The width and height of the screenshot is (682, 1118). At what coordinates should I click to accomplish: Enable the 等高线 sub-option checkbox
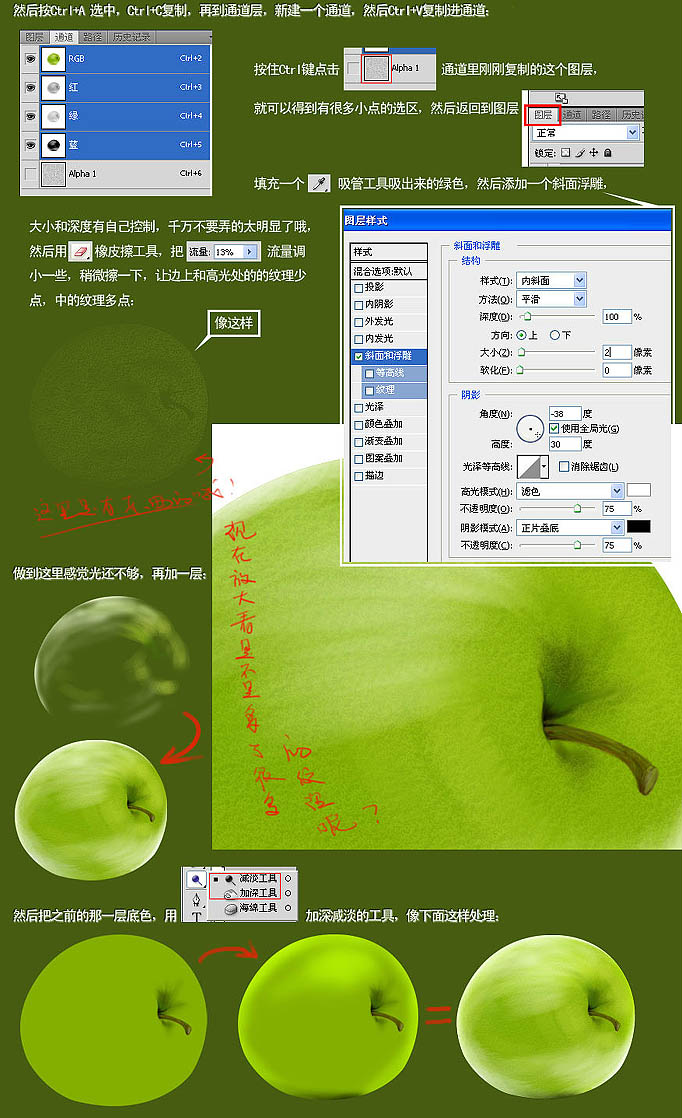pyautogui.click(x=368, y=373)
